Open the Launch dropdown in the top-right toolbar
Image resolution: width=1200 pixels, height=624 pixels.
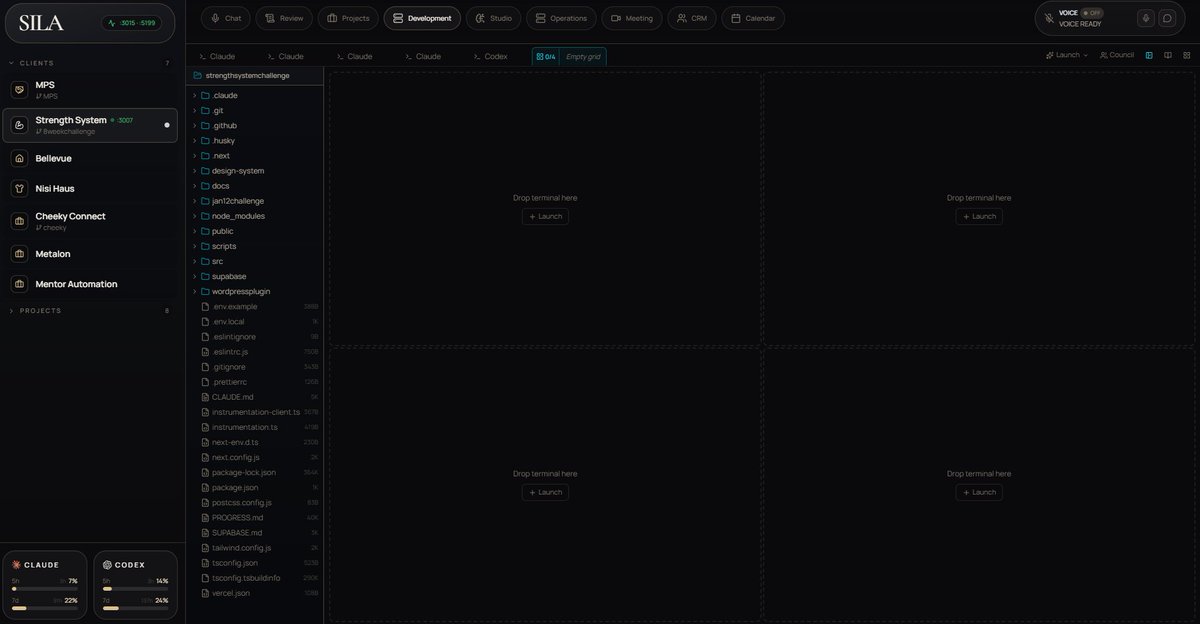click(1067, 55)
